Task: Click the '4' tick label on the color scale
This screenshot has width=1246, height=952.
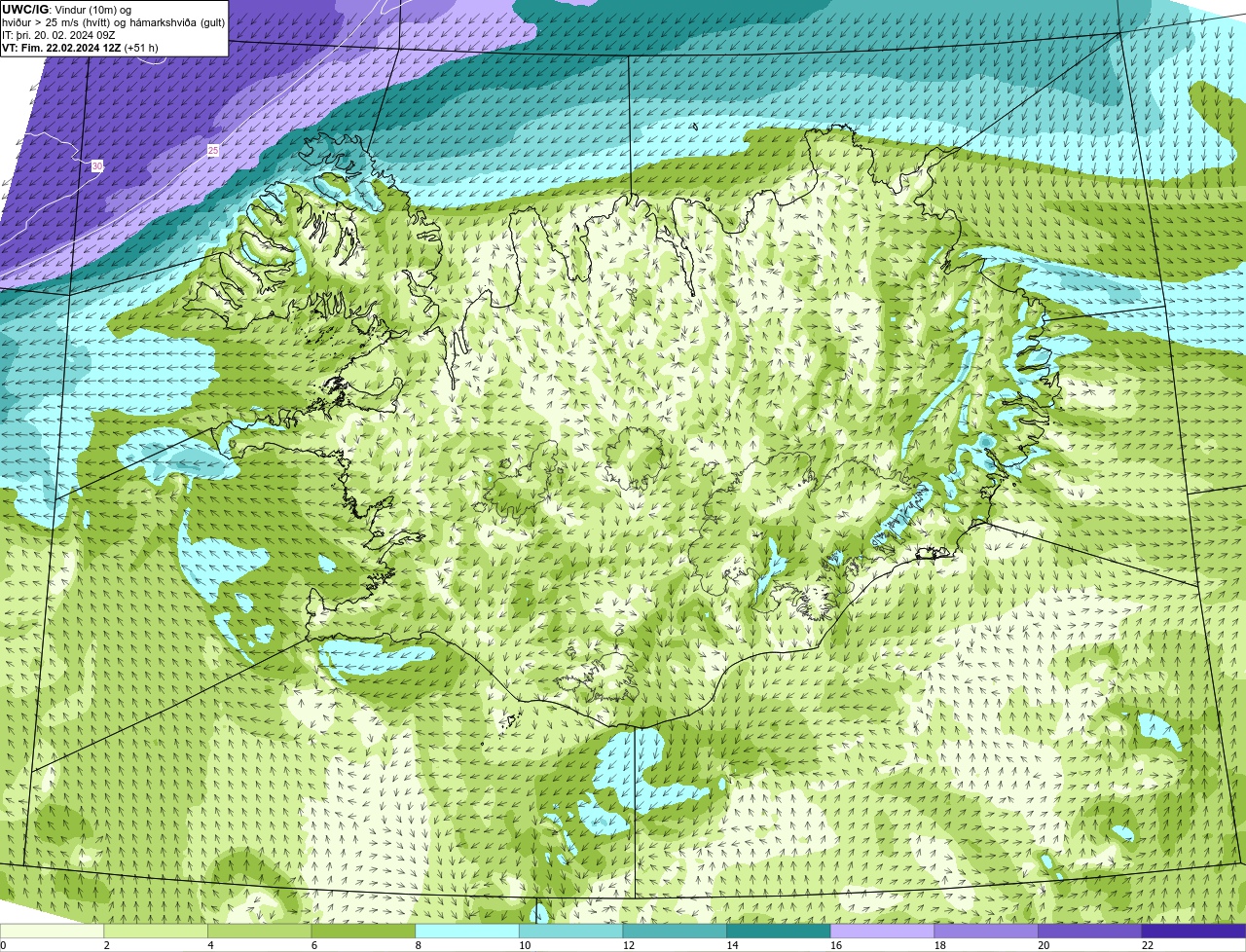Action: (210, 945)
